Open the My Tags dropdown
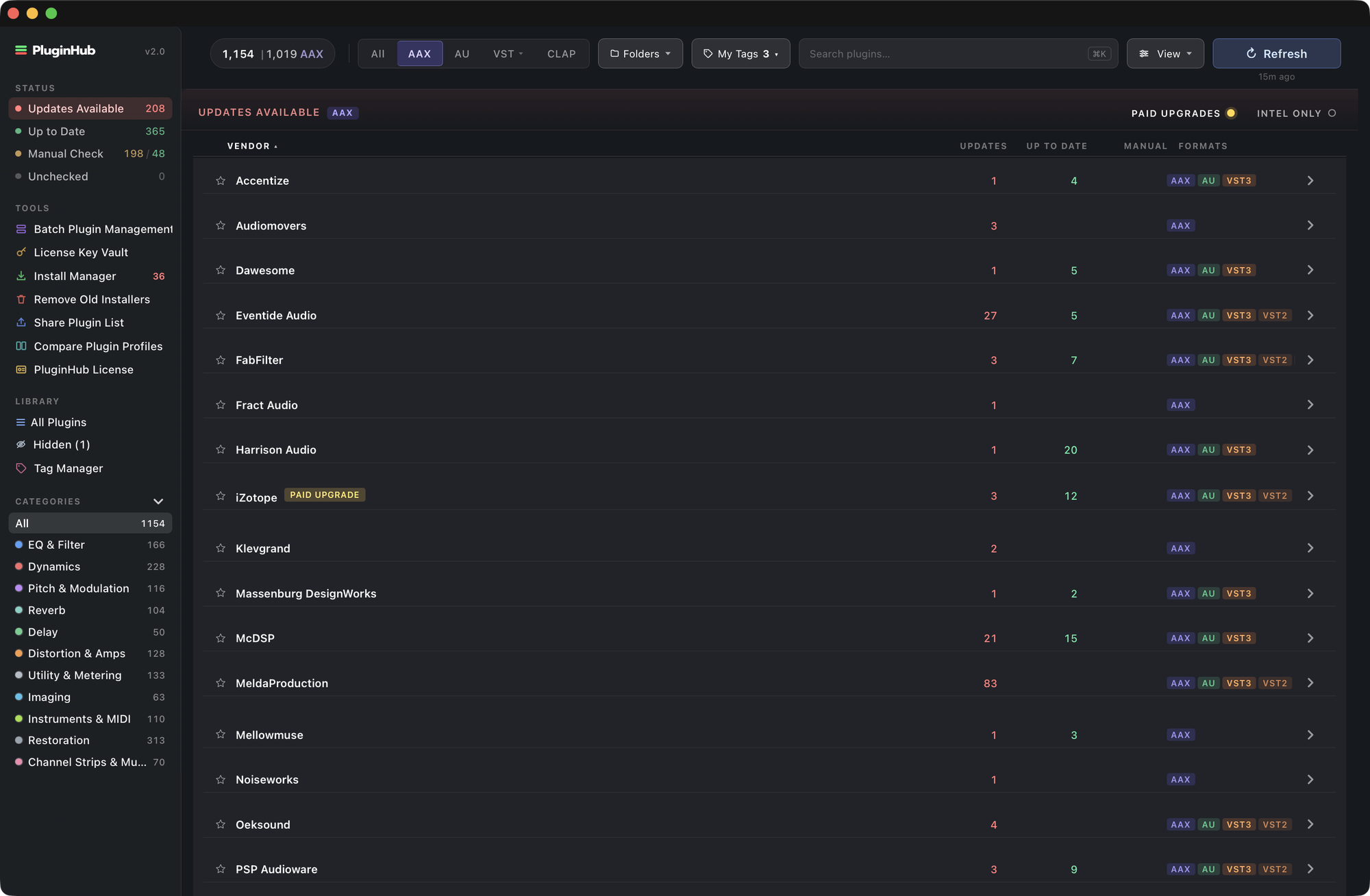Image resolution: width=1370 pixels, height=896 pixels. (740, 53)
